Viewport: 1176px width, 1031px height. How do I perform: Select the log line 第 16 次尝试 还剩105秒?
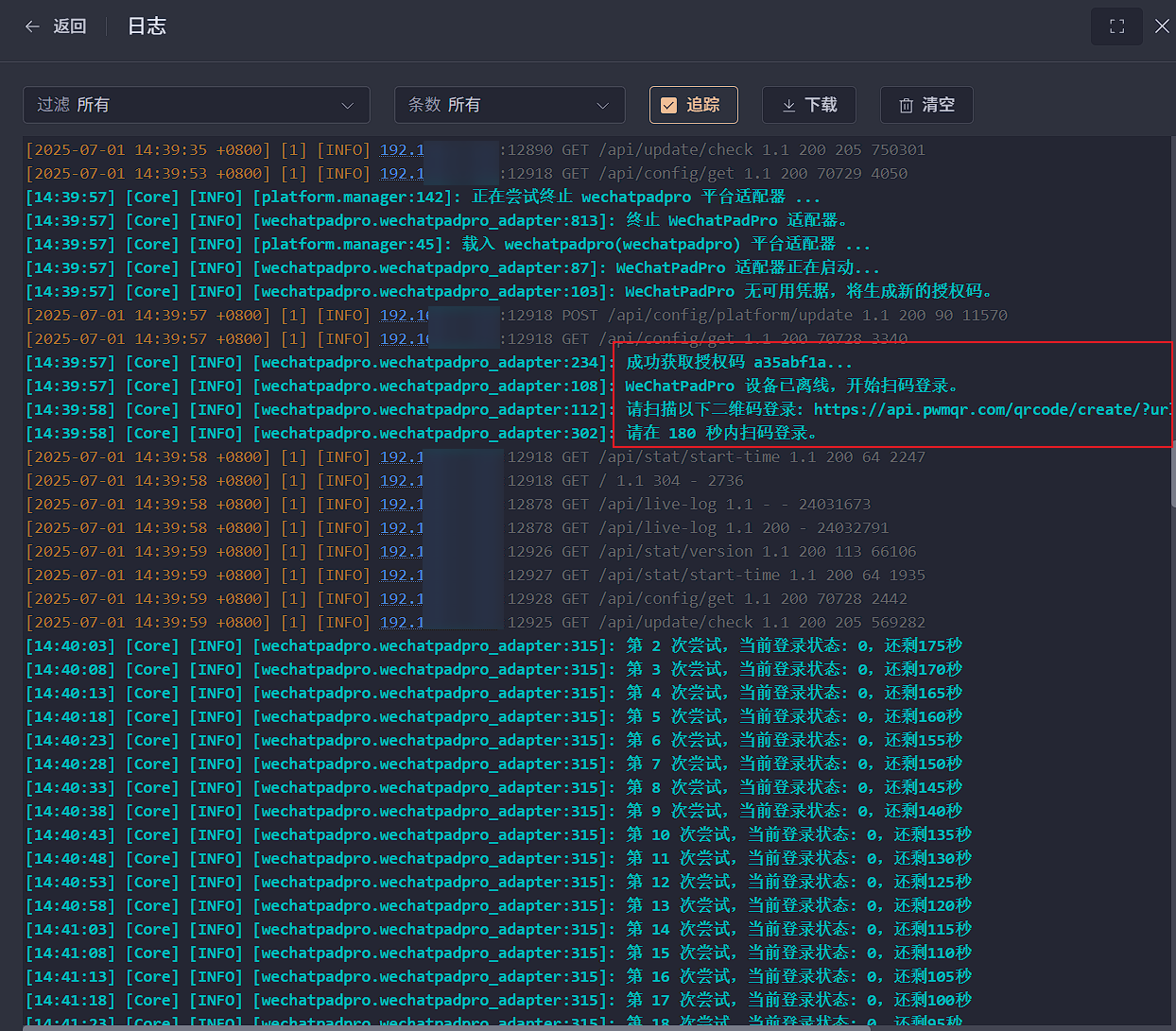tap(498, 977)
